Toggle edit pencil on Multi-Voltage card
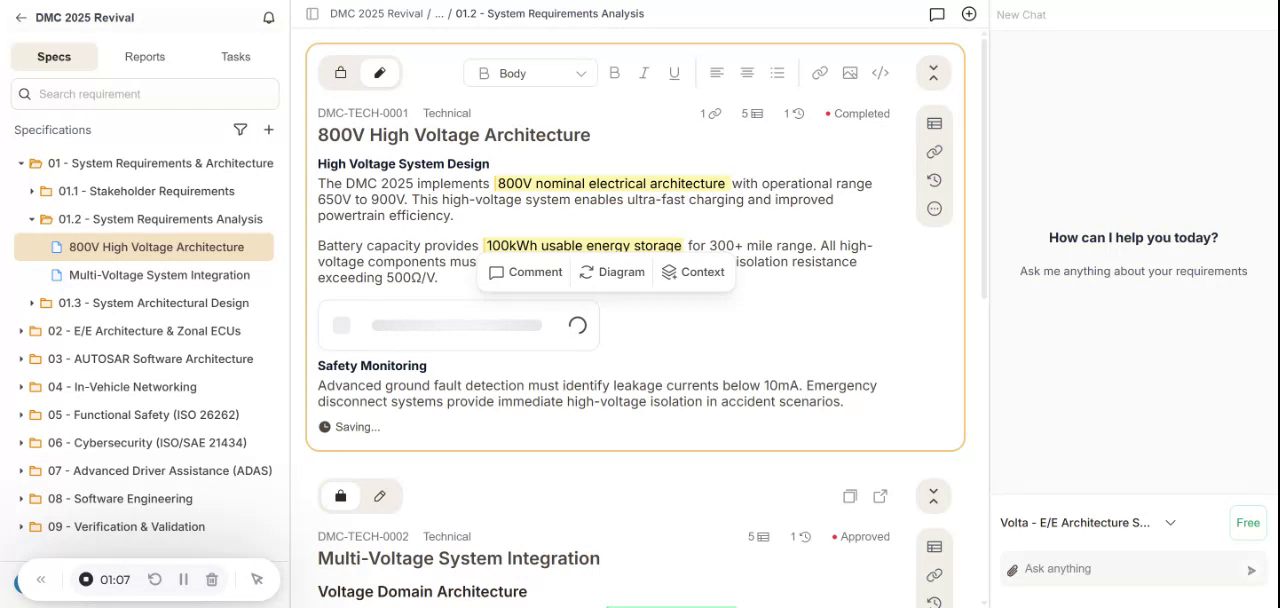This screenshot has width=1280, height=608. (380, 496)
